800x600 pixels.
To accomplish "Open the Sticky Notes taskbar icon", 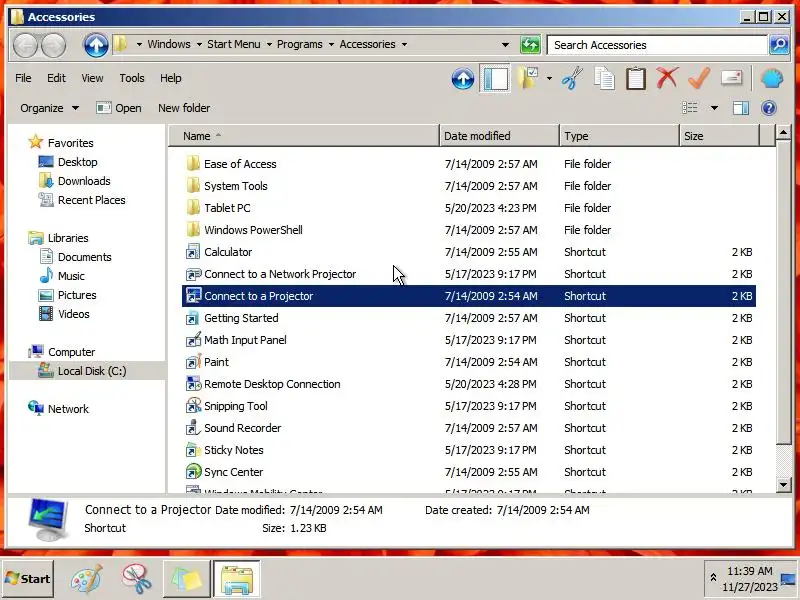I will pyautogui.click(x=186, y=580).
